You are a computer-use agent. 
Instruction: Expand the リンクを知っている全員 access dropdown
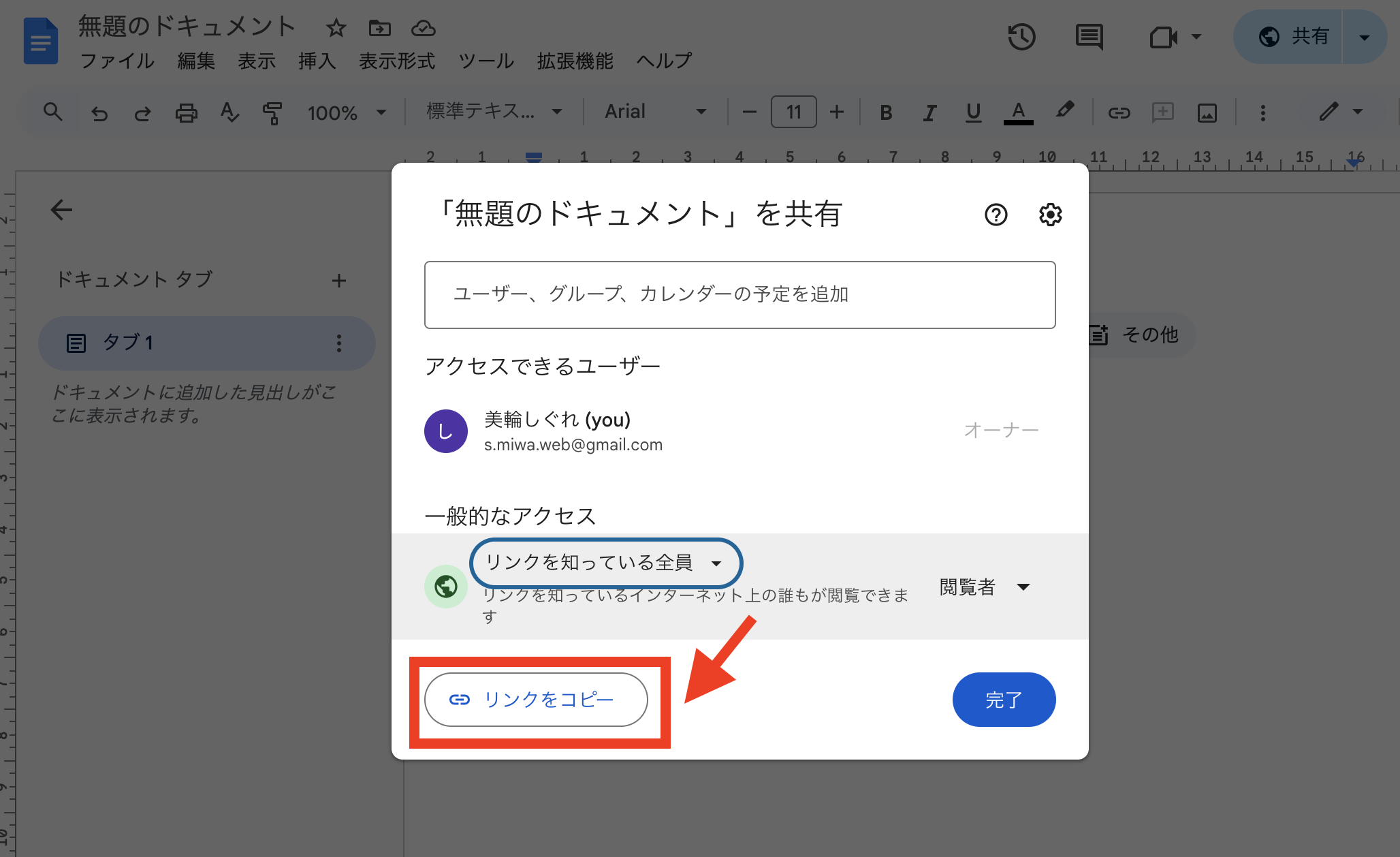[x=605, y=563]
